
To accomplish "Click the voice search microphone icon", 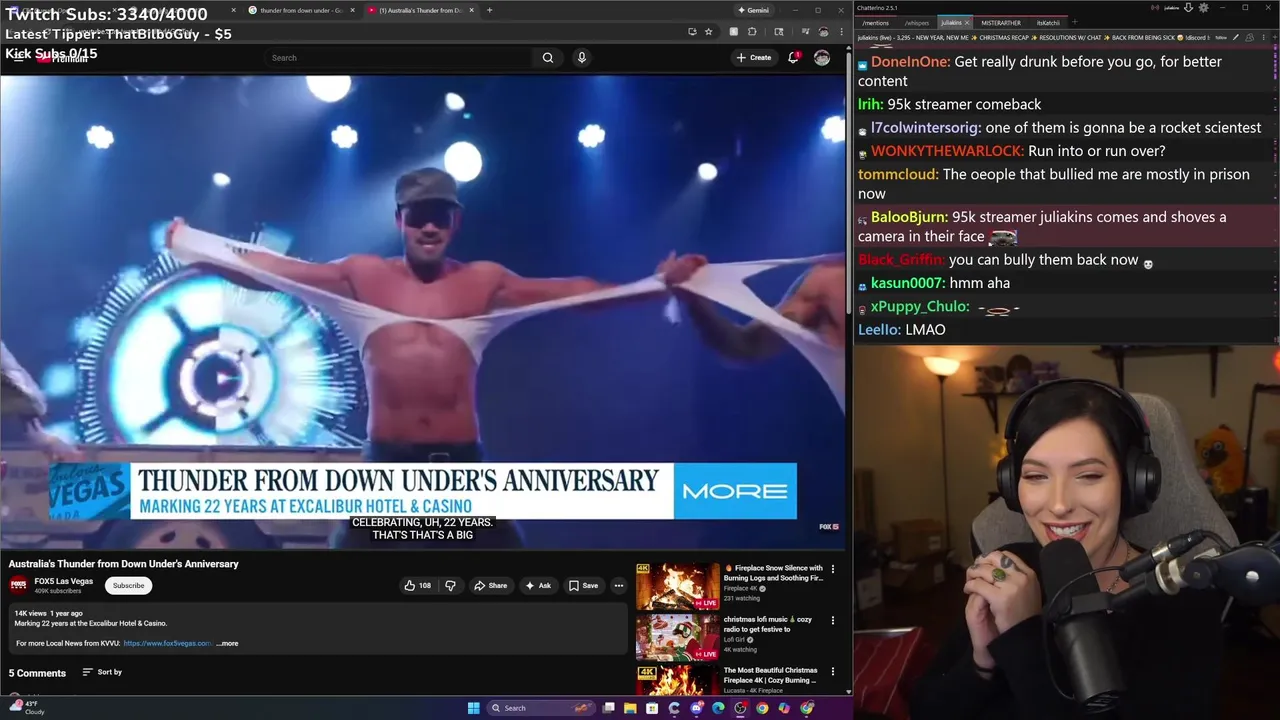I will (582, 57).
